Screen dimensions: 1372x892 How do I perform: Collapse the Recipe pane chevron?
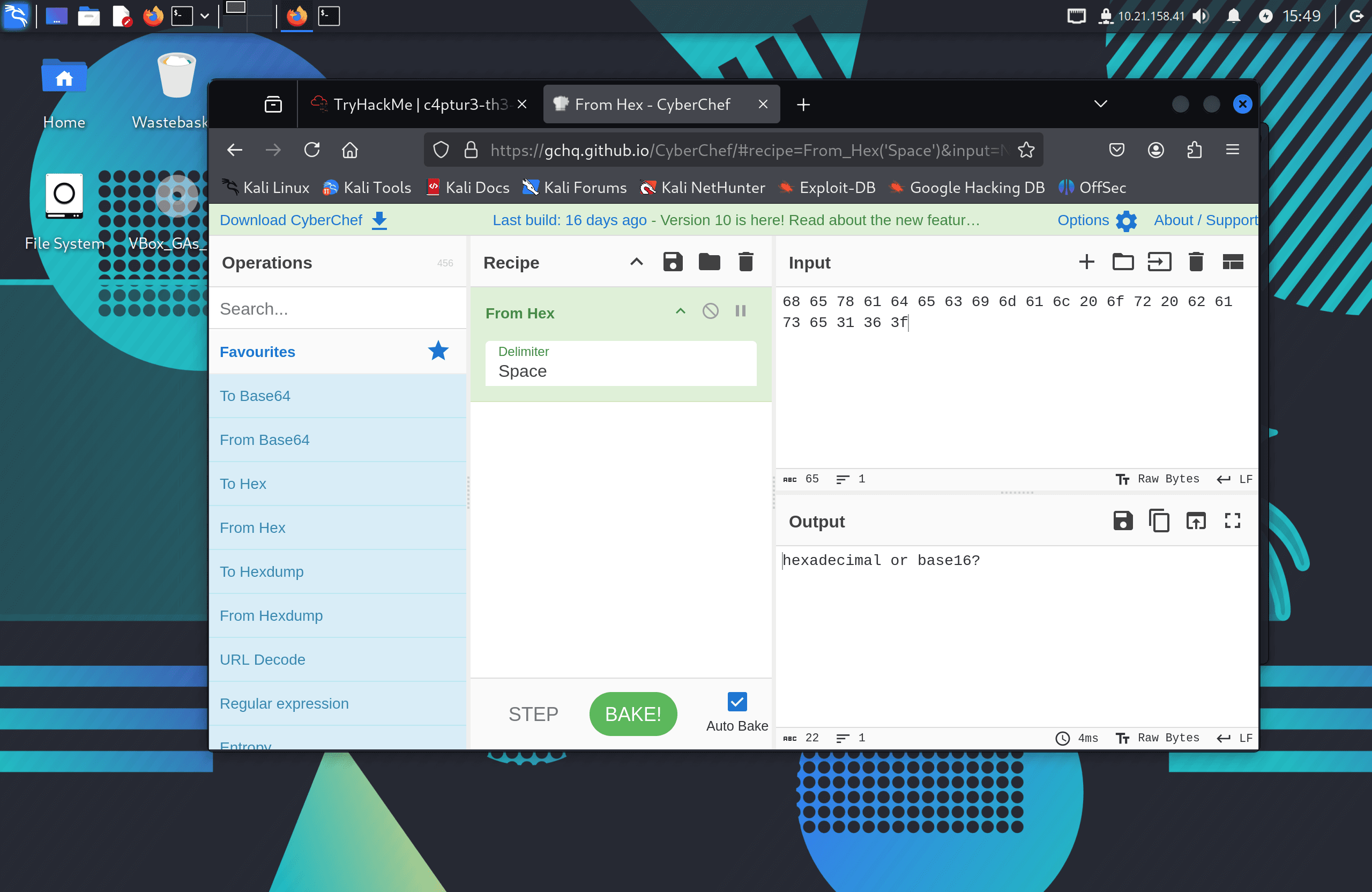636,262
